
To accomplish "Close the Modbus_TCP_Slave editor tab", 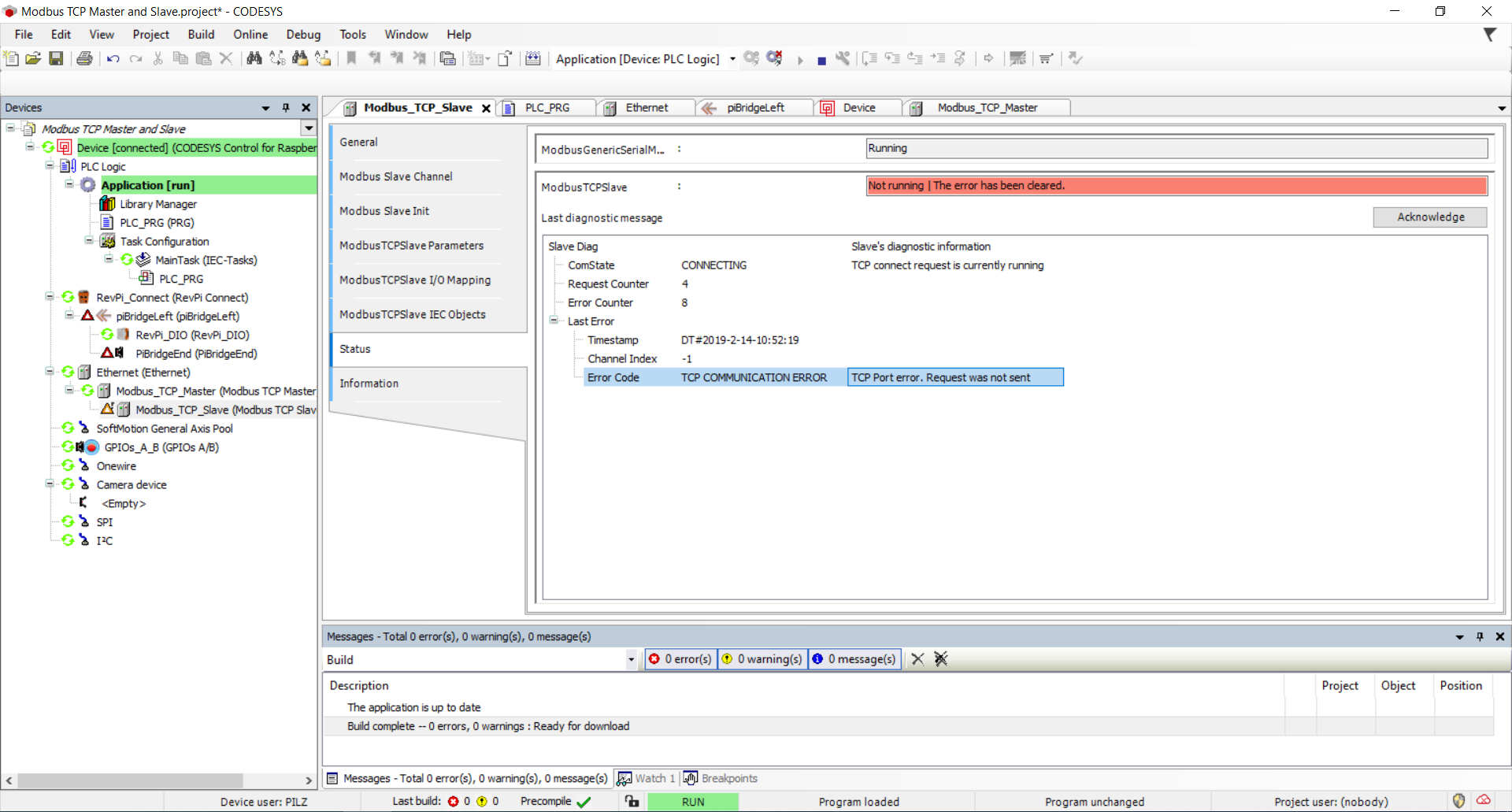I will tap(486, 109).
